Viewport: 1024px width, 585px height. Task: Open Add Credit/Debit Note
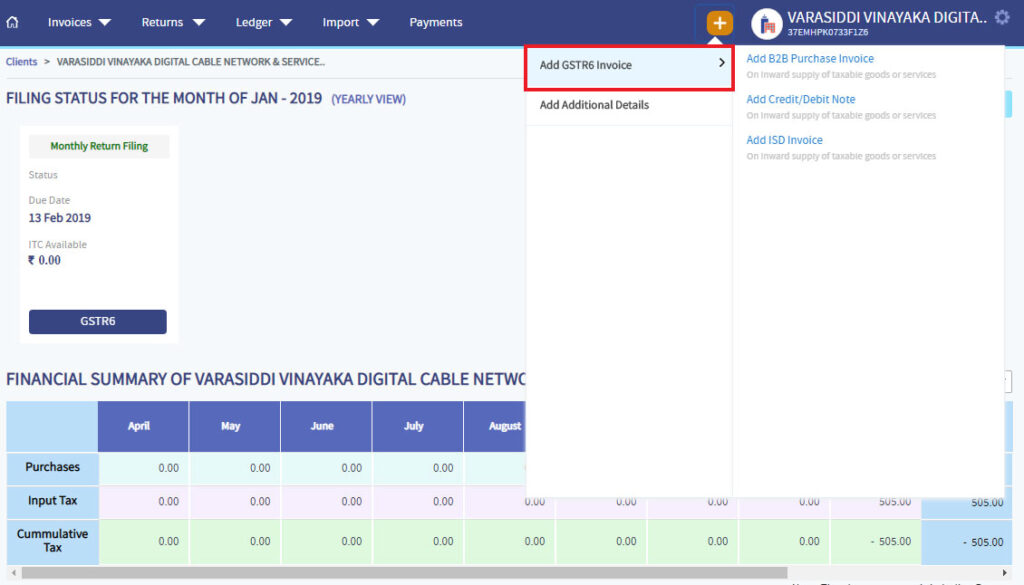pos(802,98)
